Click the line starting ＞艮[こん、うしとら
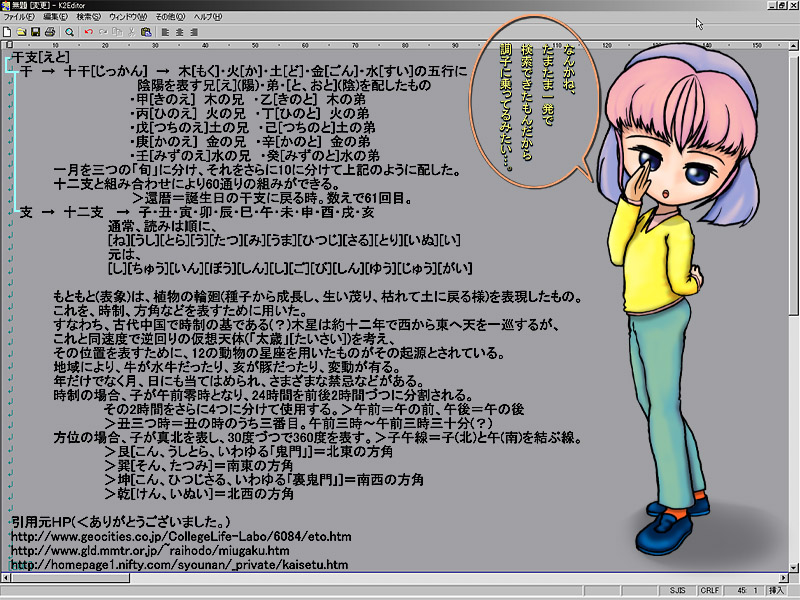Image resolution: width=800 pixels, height=600 pixels. pos(248,452)
